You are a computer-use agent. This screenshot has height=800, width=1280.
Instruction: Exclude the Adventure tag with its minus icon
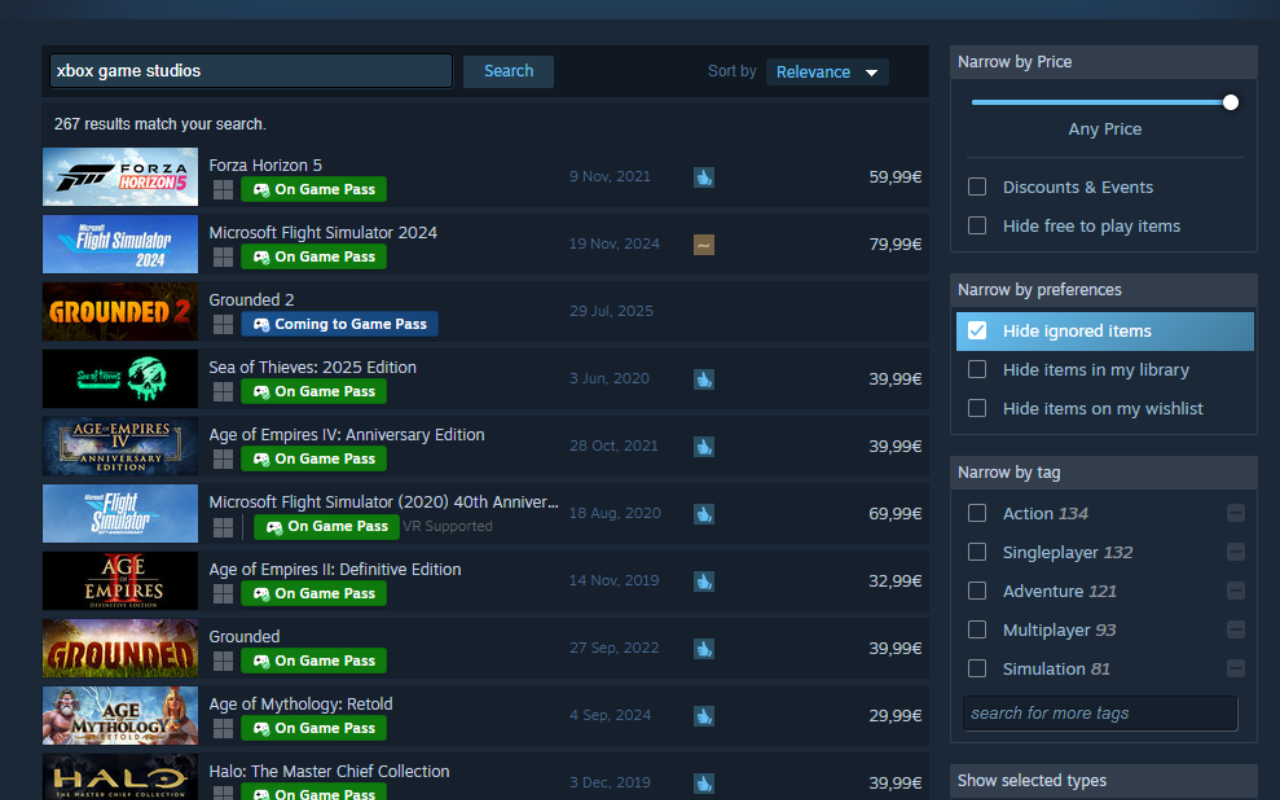pos(1236,591)
